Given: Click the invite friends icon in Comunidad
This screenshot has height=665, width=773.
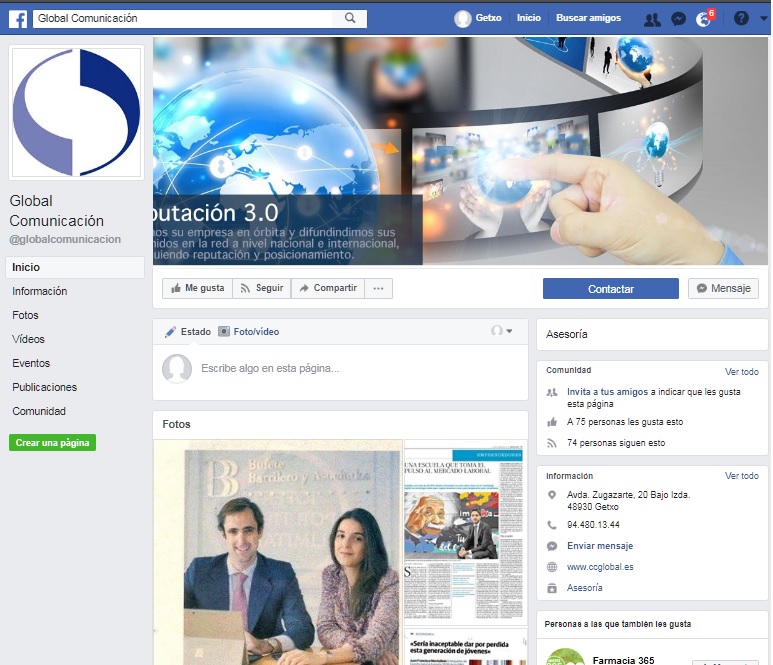Looking at the screenshot, I should coord(552,392).
